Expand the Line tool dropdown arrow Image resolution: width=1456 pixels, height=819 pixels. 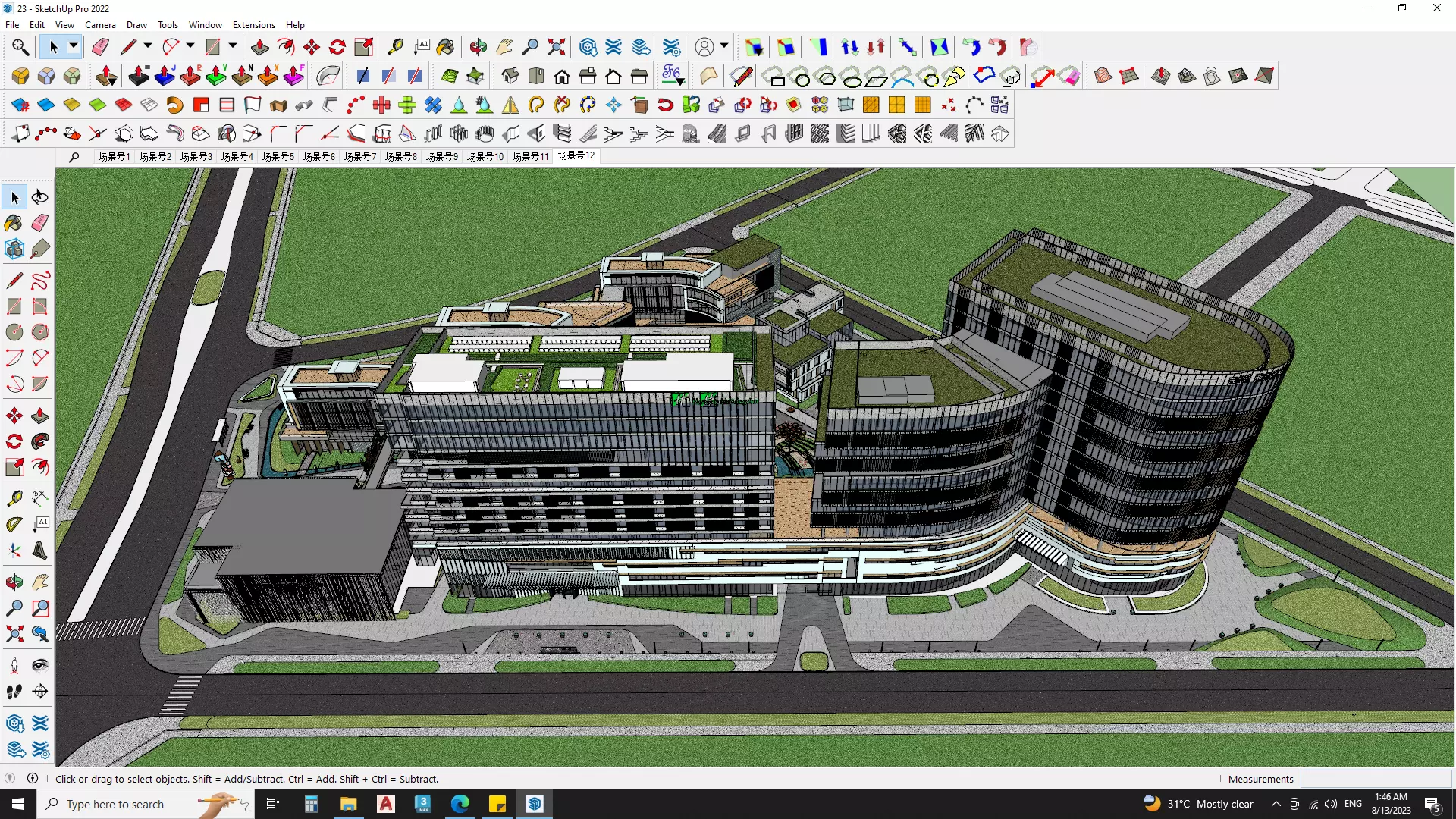(x=148, y=47)
